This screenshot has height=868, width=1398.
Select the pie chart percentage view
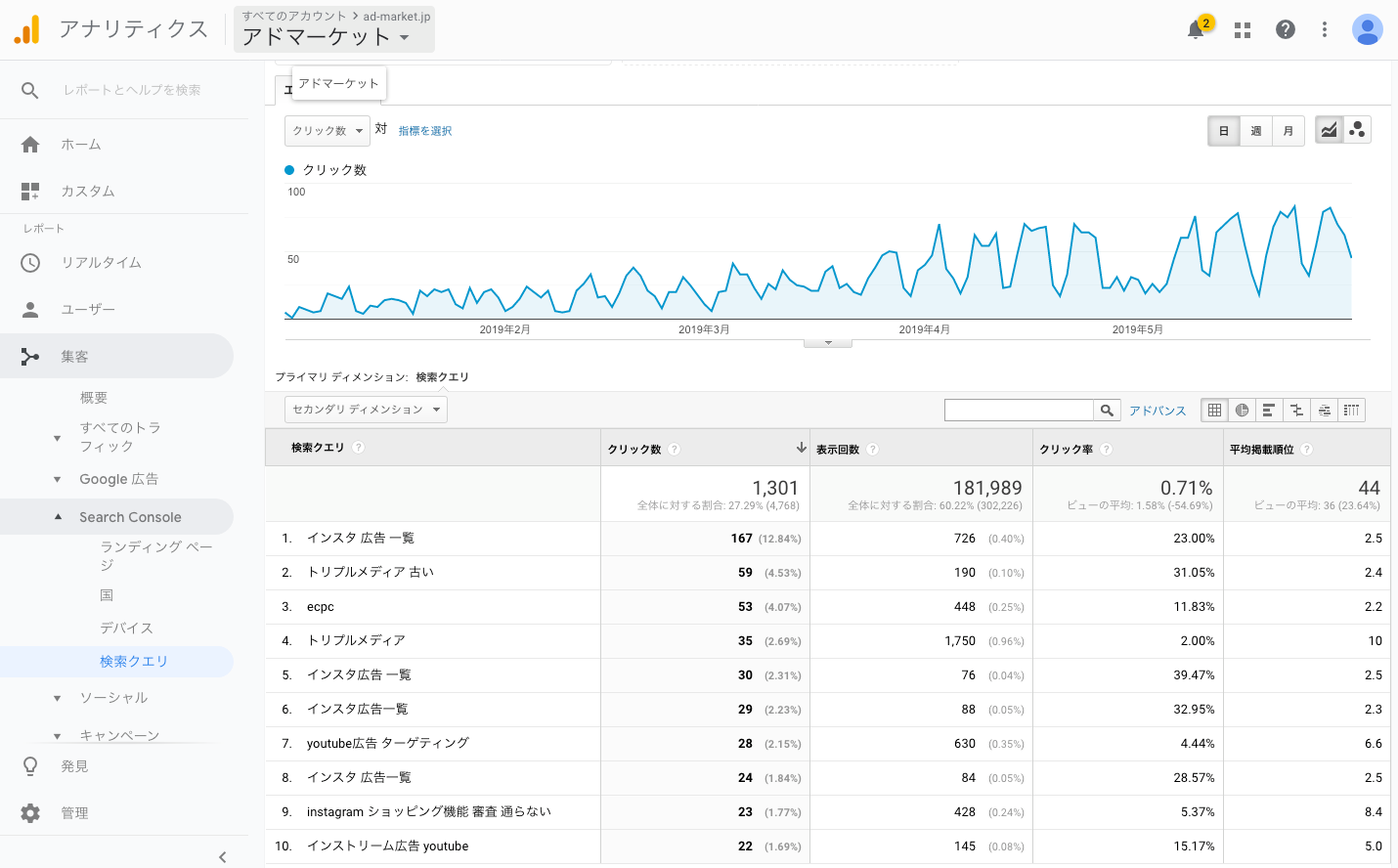click(1242, 411)
